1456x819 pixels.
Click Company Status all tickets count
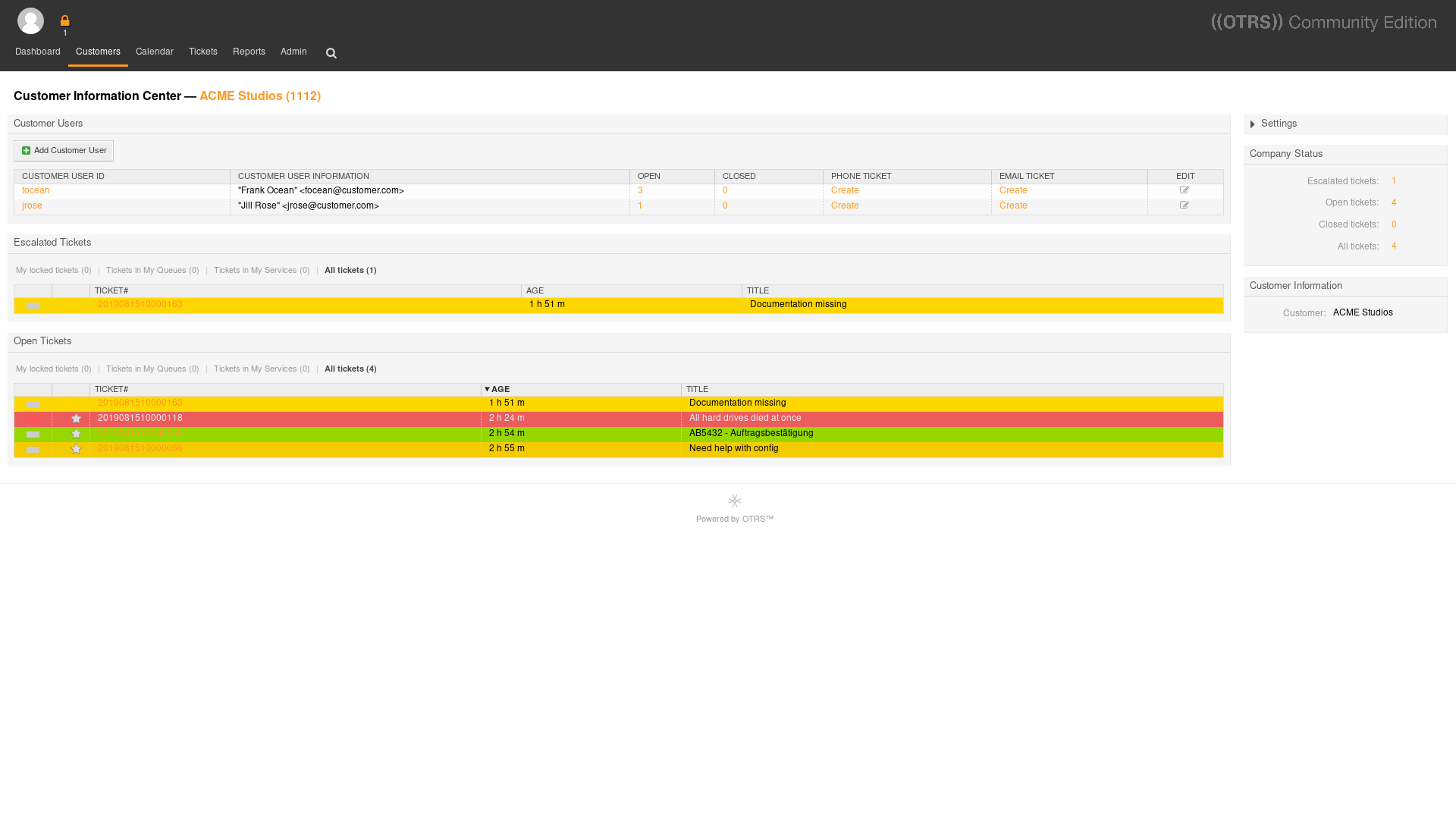point(1394,246)
